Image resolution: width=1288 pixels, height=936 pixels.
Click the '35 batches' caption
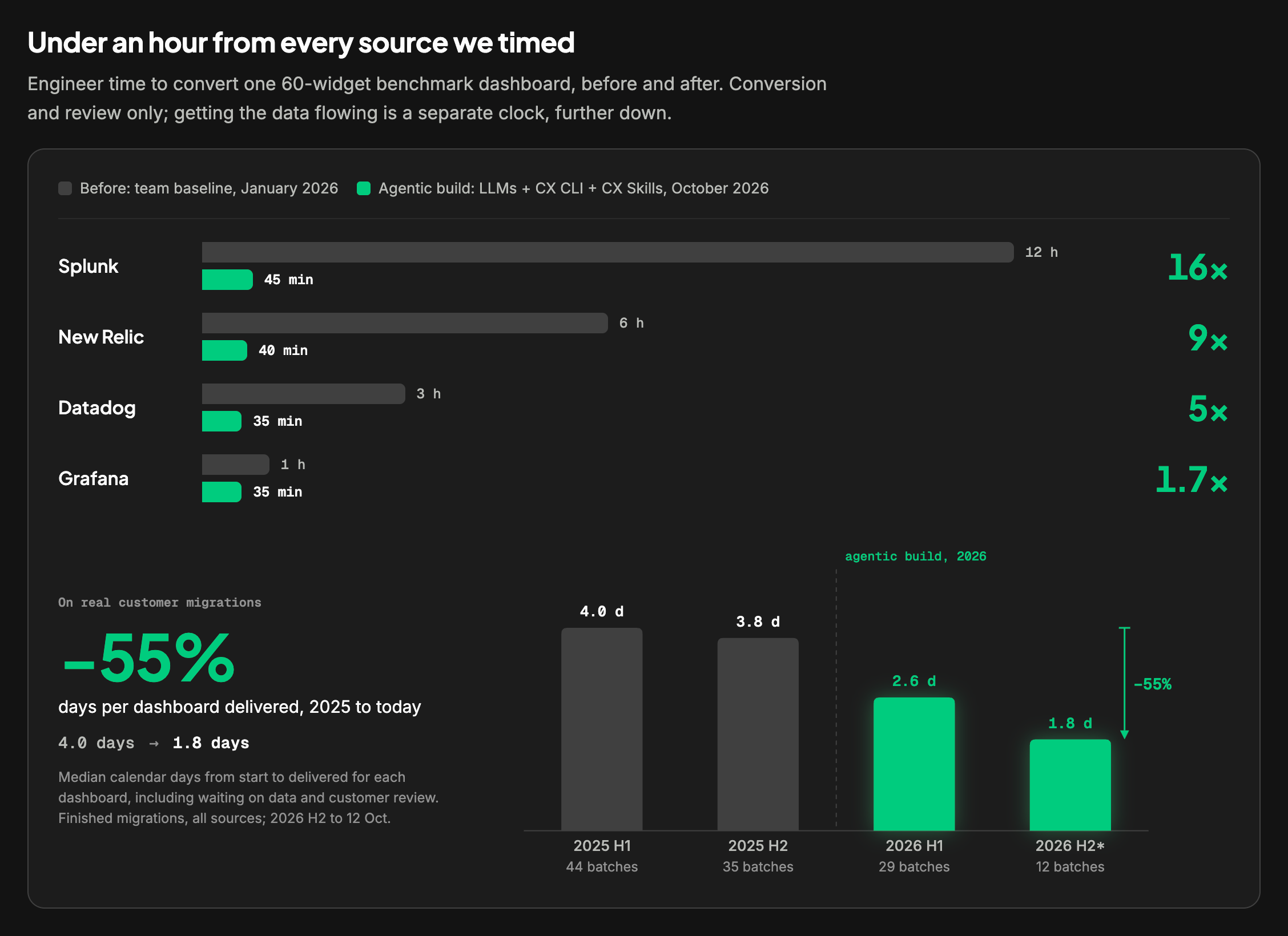(x=758, y=866)
